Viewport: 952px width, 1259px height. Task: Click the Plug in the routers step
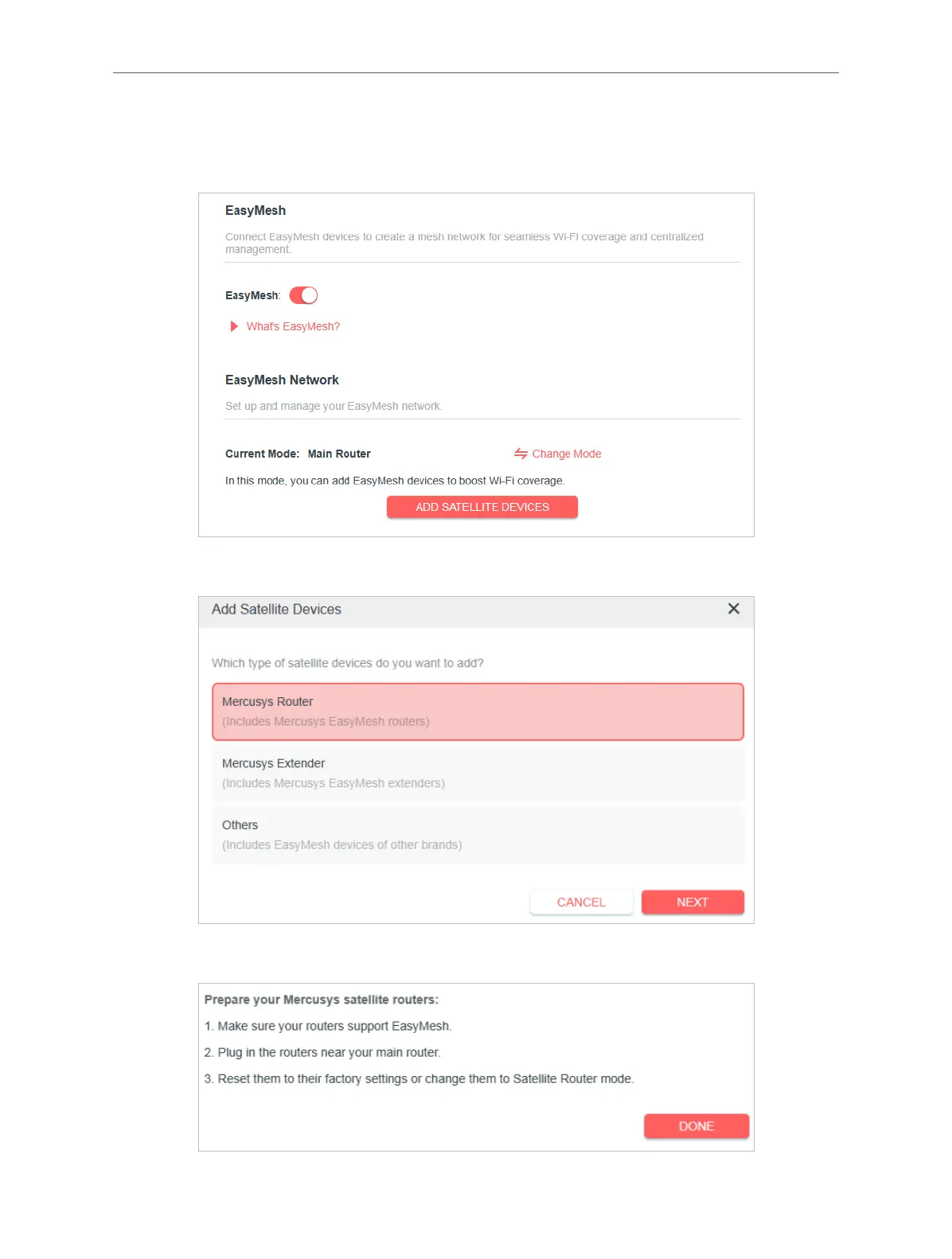pos(322,1052)
